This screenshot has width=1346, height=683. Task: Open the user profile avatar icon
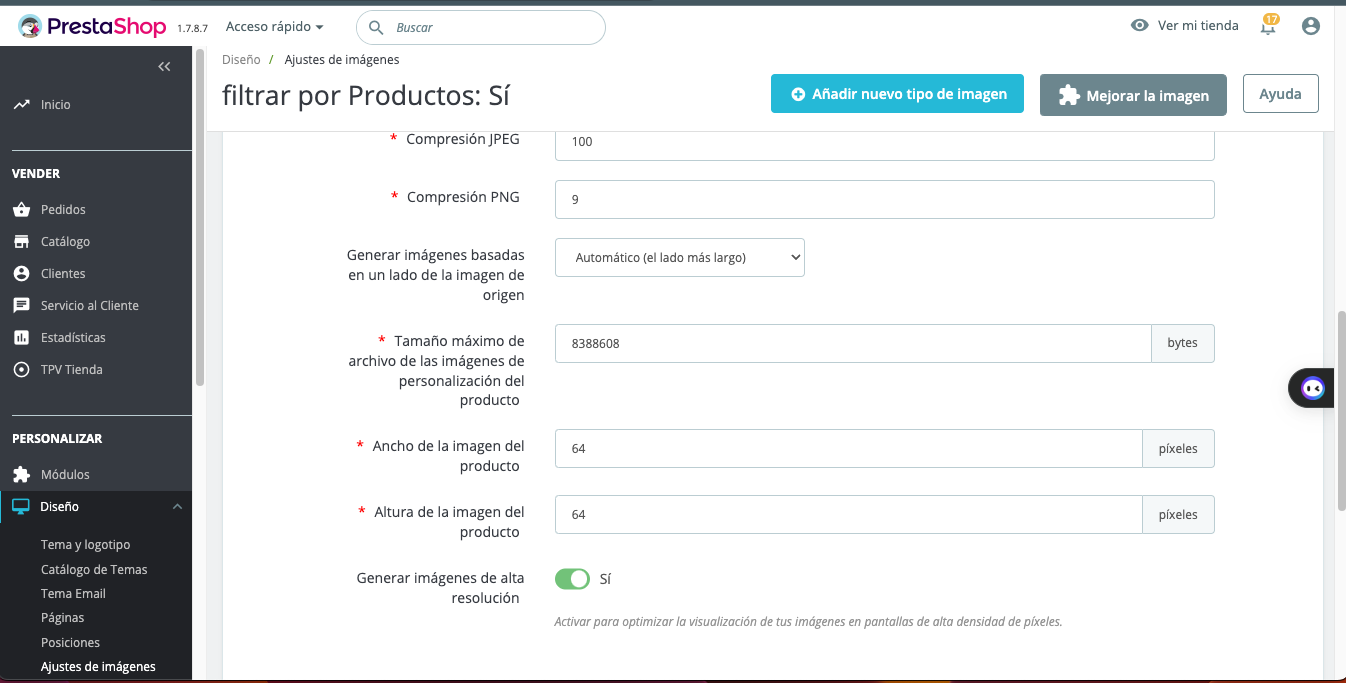point(1311,27)
